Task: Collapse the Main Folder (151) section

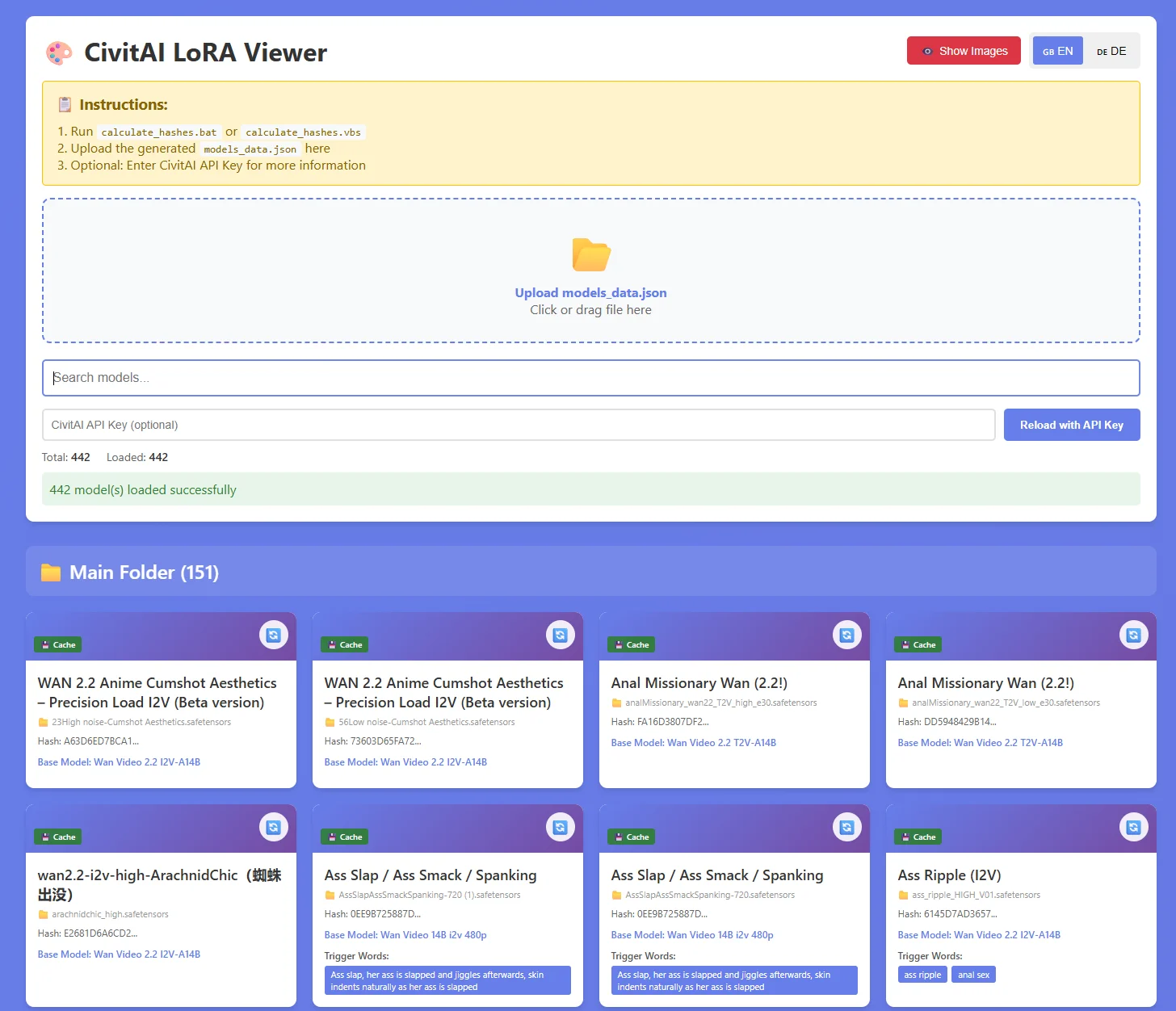Action: [x=591, y=572]
